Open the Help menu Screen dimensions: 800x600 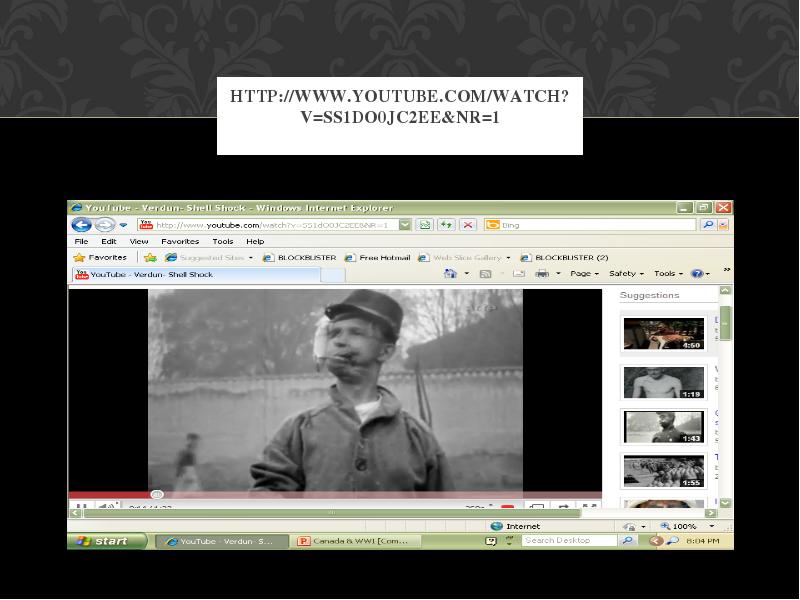[x=255, y=241]
